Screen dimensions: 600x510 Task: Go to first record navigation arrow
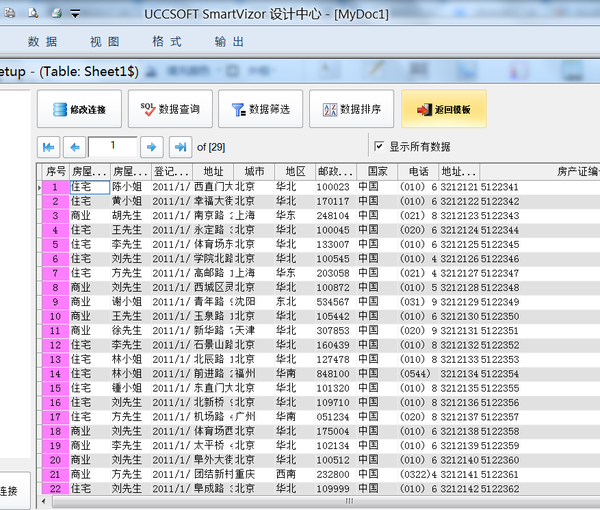pos(48,147)
